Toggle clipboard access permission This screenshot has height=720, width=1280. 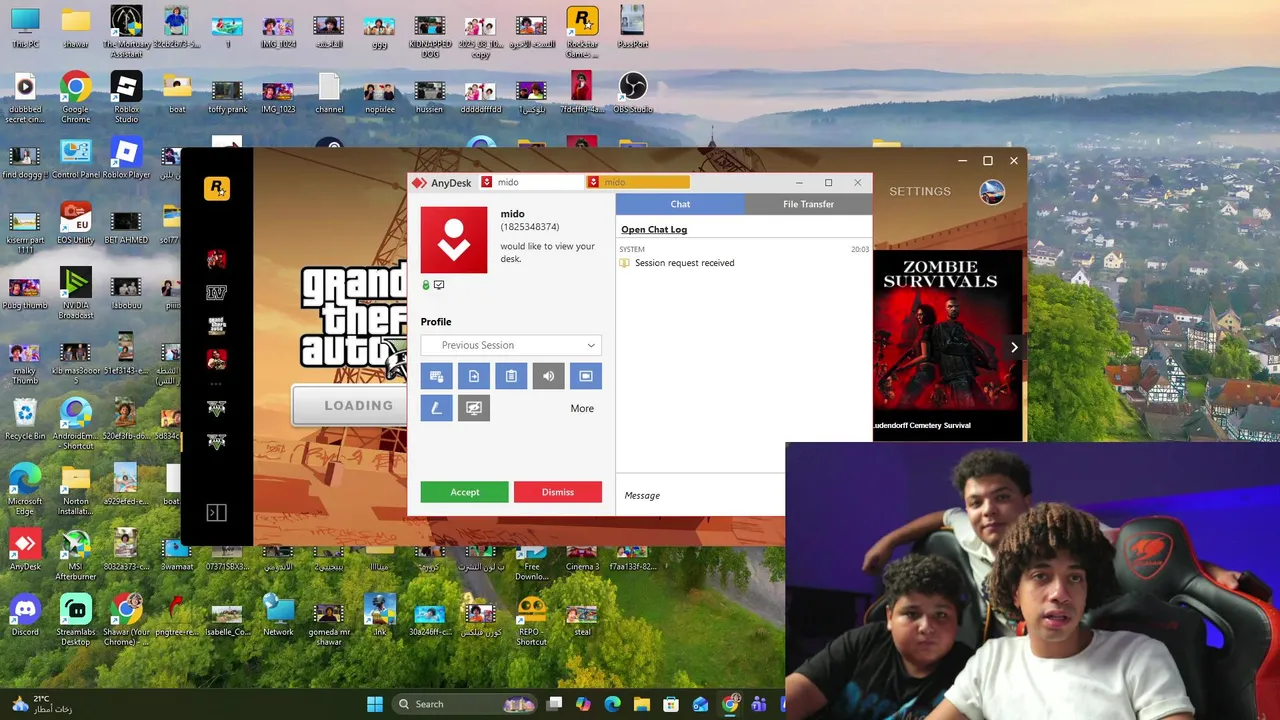[x=511, y=376]
